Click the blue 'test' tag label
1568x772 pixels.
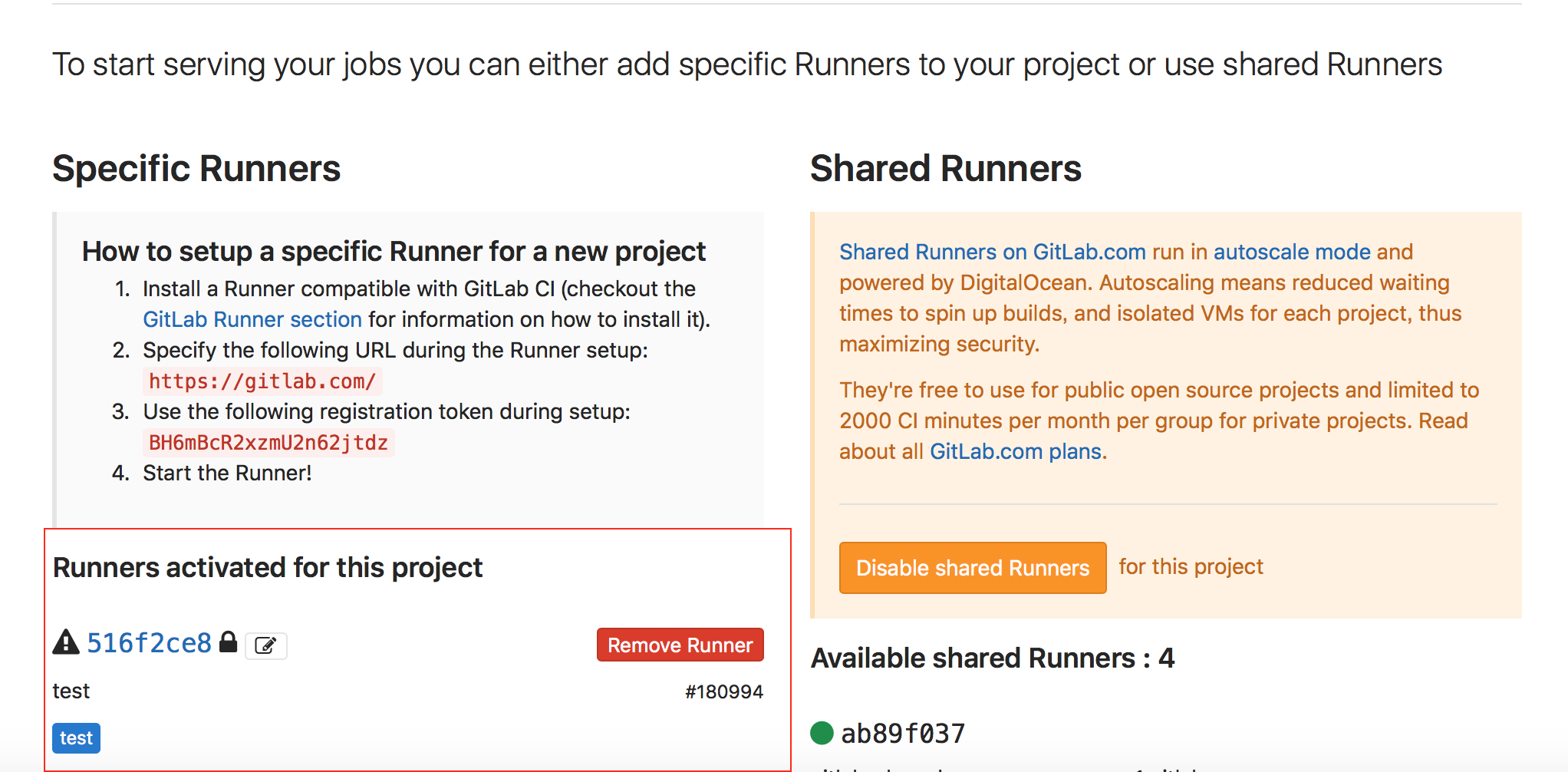(76, 738)
